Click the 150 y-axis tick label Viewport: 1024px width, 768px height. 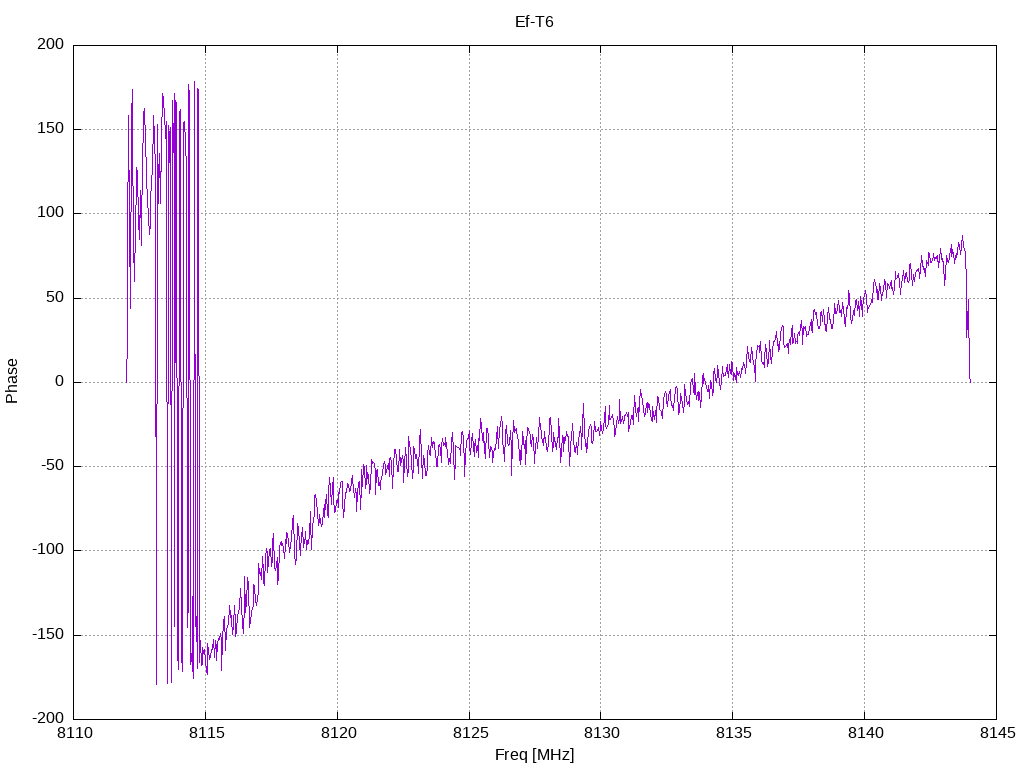coord(51,129)
